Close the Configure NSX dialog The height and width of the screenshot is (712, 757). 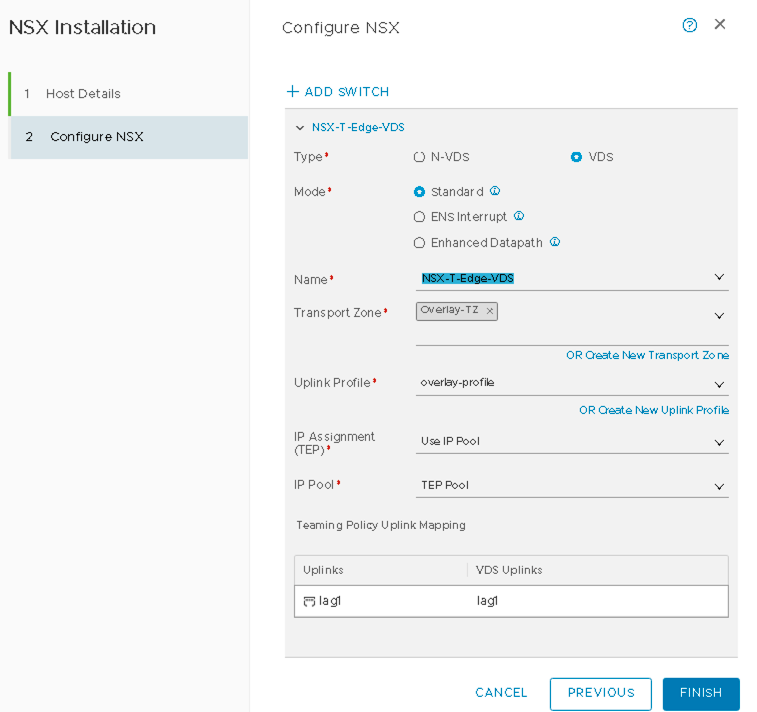tap(720, 25)
